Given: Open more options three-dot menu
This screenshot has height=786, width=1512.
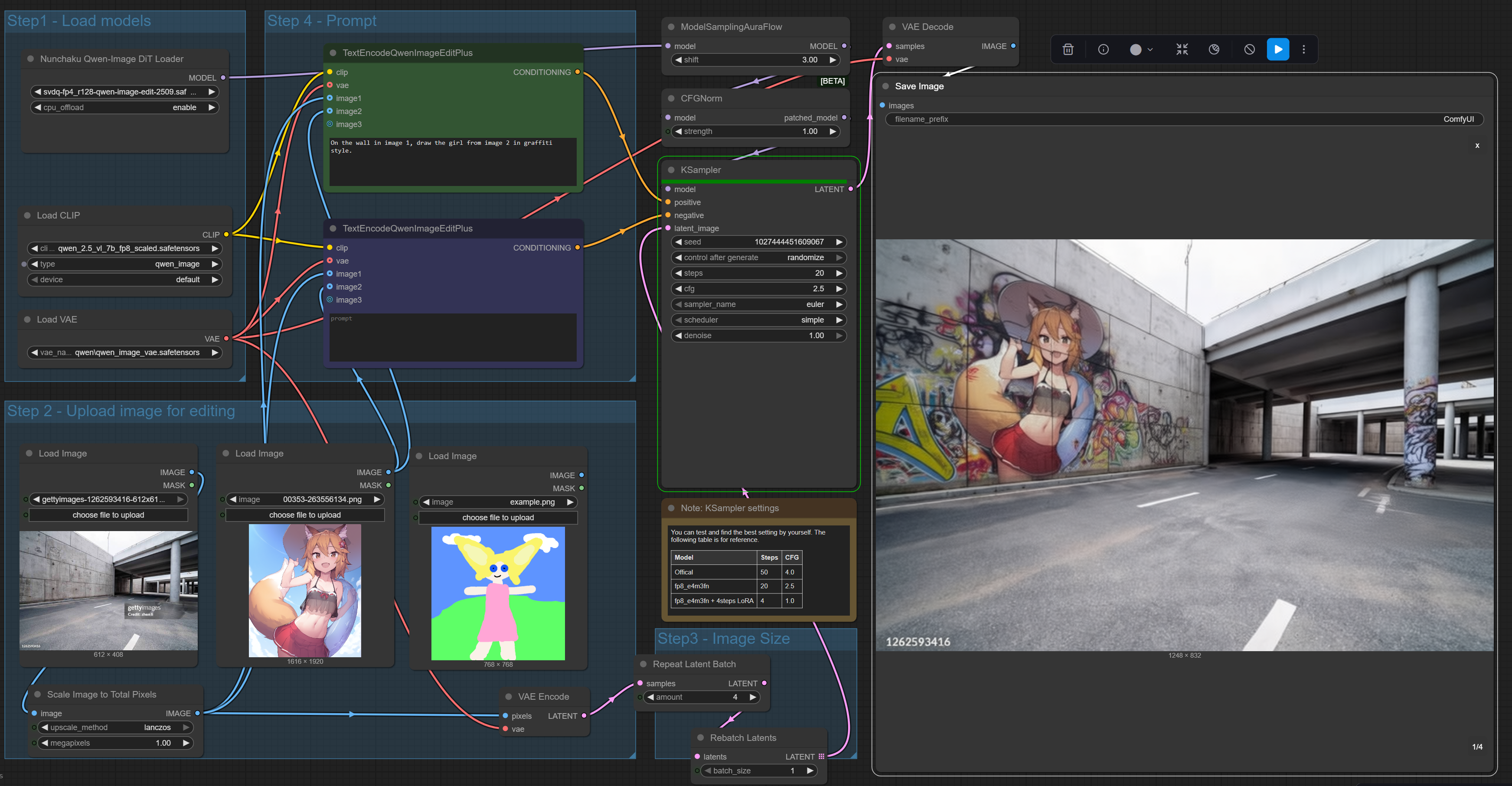Looking at the screenshot, I should coord(1303,49).
